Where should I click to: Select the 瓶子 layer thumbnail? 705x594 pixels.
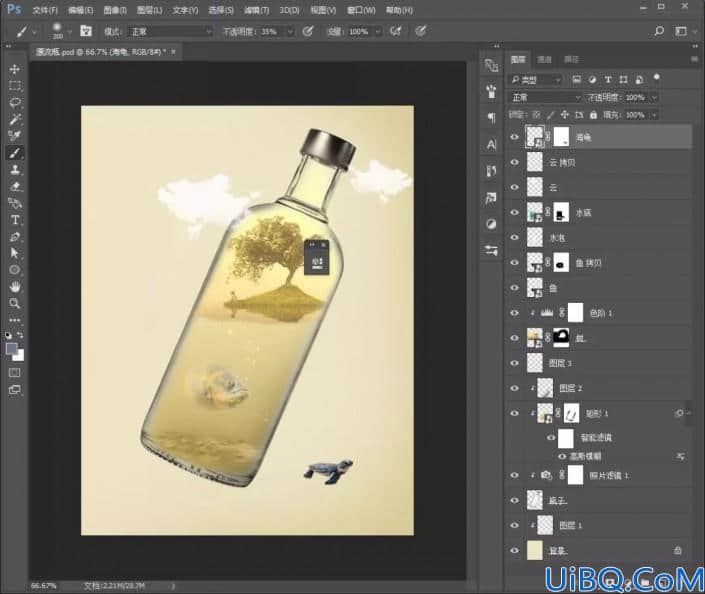(535, 500)
